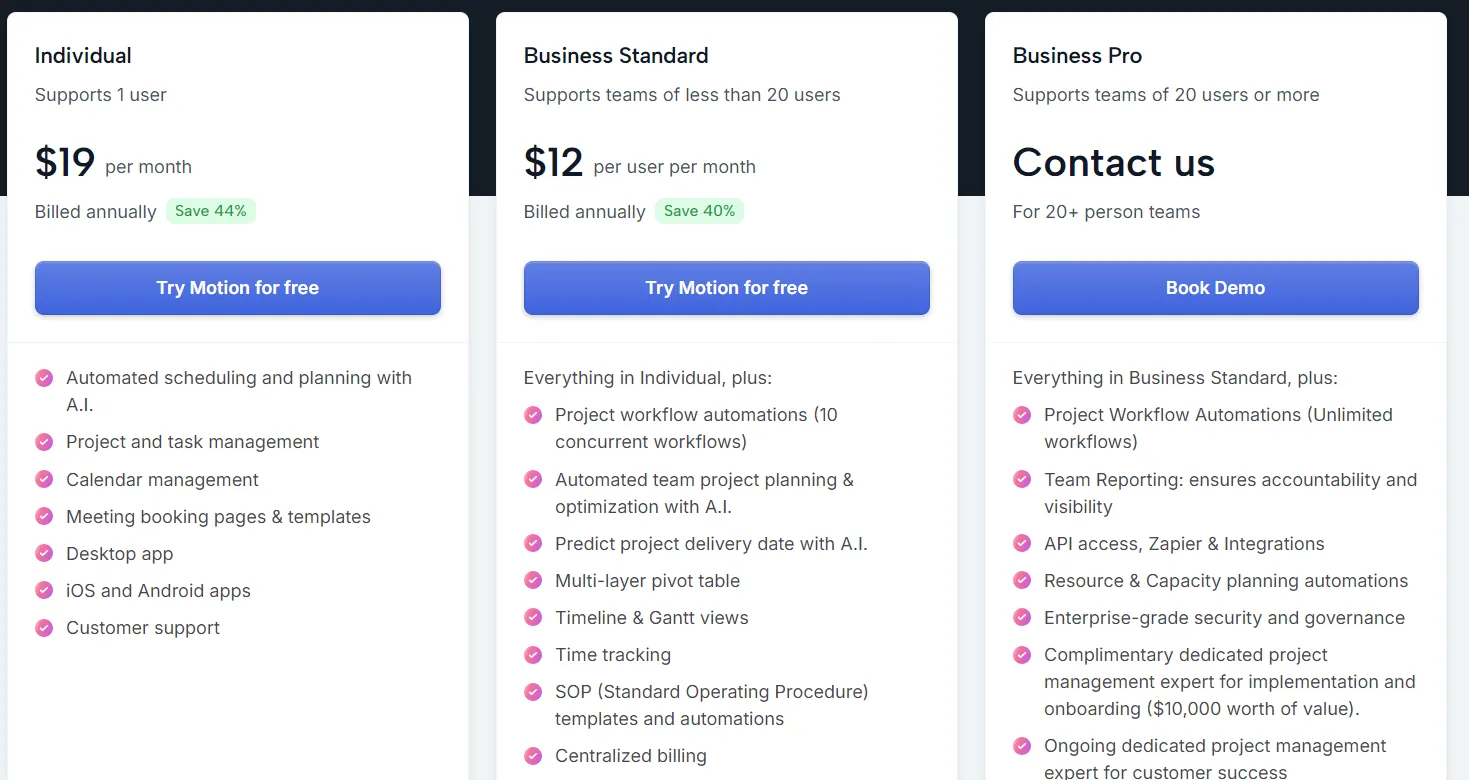Click checkmark beside API access, Zapier & Integrations
Screen dimensions: 1469x780
(x=1022, y=544)
